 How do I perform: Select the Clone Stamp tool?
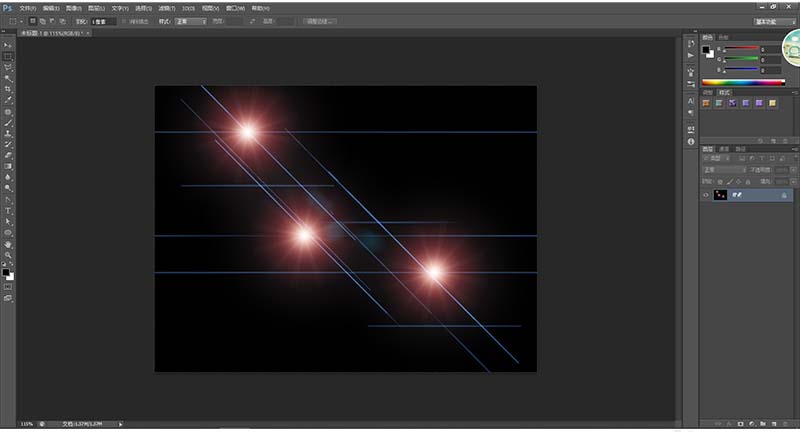pos(8,134)
